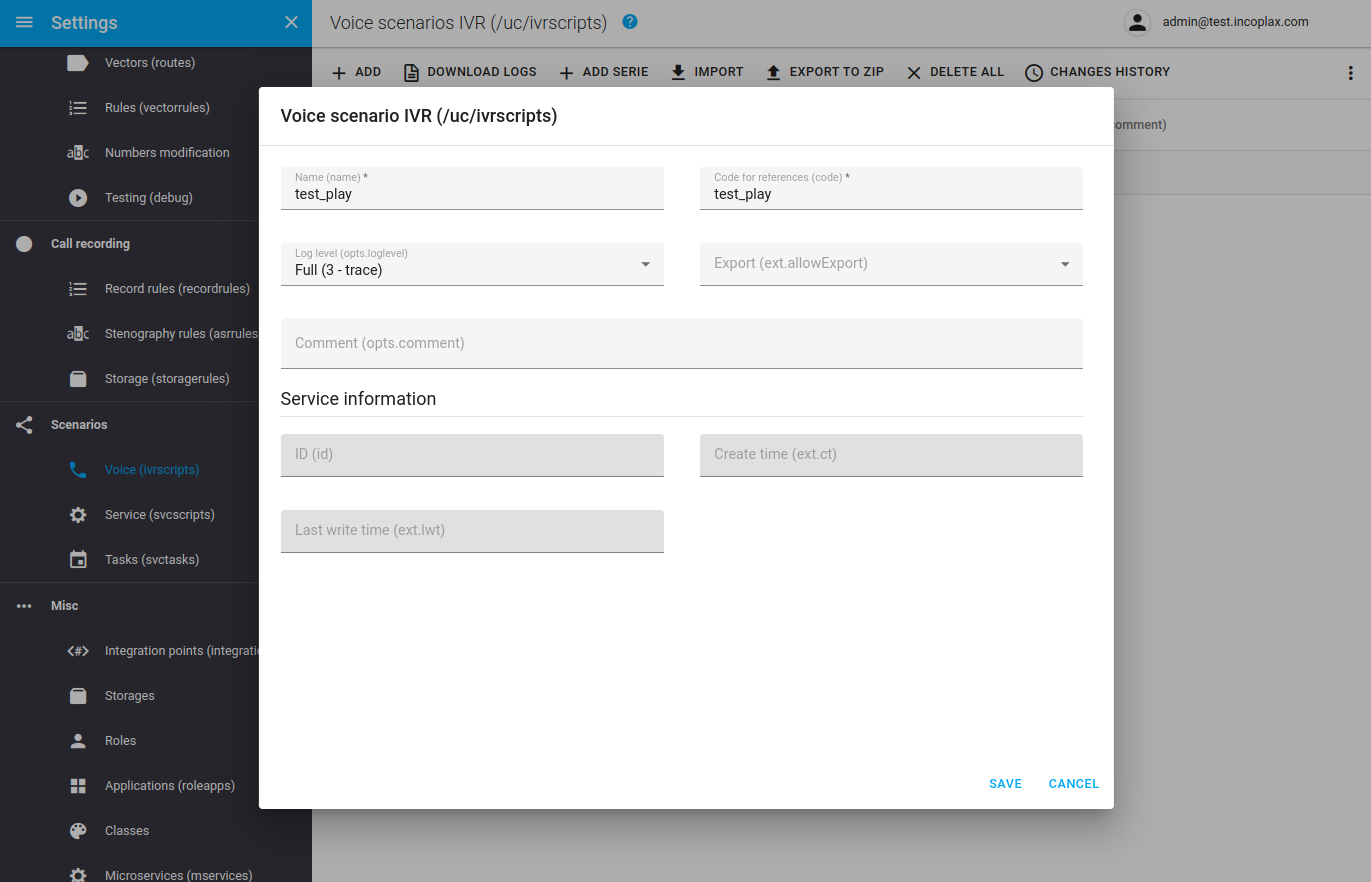Click the Stenography rules abc icon

(x=78, y=334)
